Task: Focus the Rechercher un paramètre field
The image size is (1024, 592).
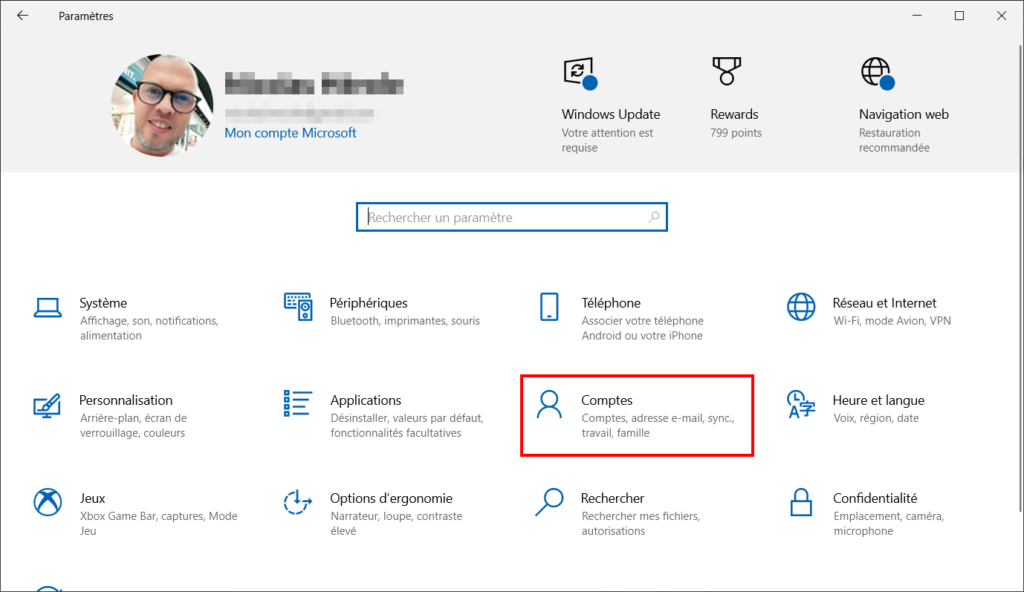Action: pyautogui.click(x=511, y=217)
